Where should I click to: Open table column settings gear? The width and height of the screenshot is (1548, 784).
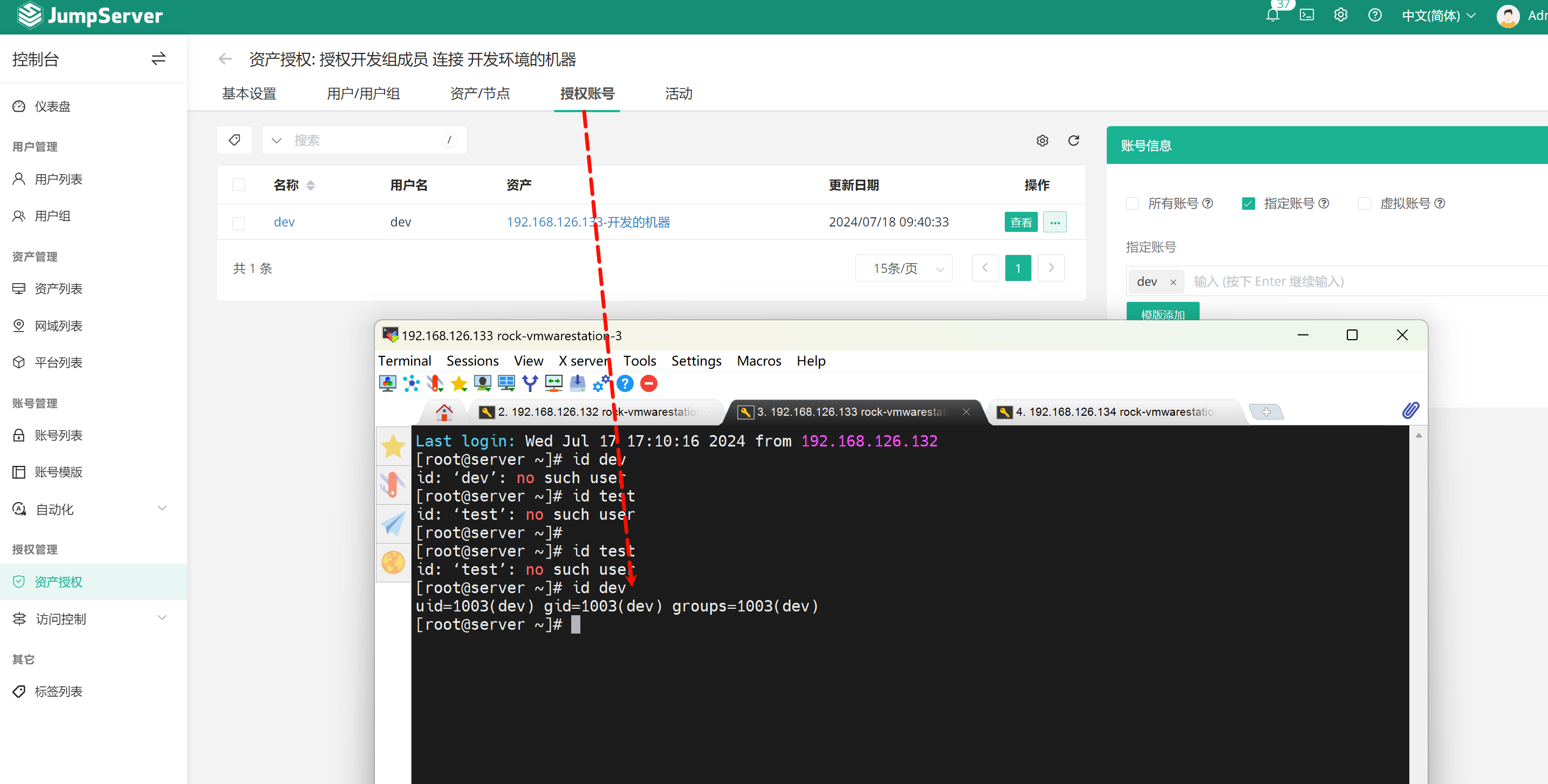1042,140
